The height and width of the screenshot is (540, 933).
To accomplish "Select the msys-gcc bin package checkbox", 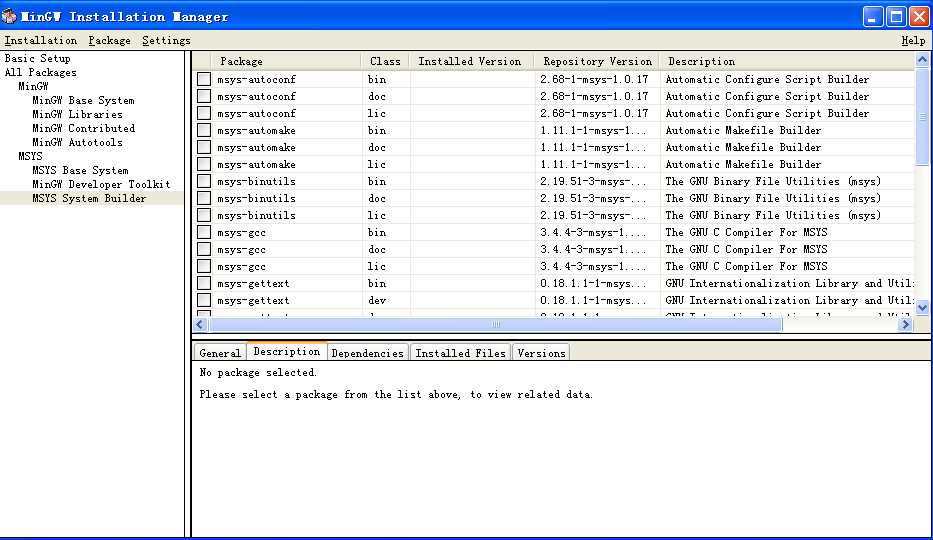I will (x=204, y=232).
